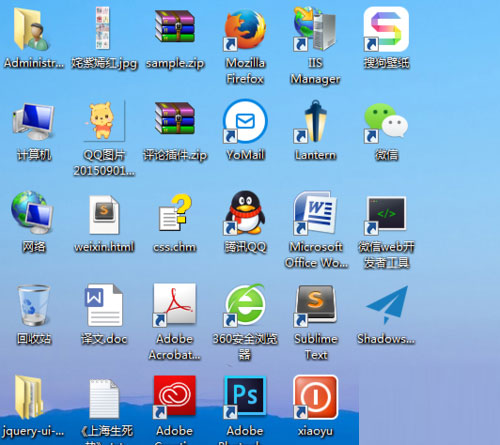This screenshot has height=445, width=500.
Task: Select the jquery-ui folder icon
Action: [x=29, y=397]
